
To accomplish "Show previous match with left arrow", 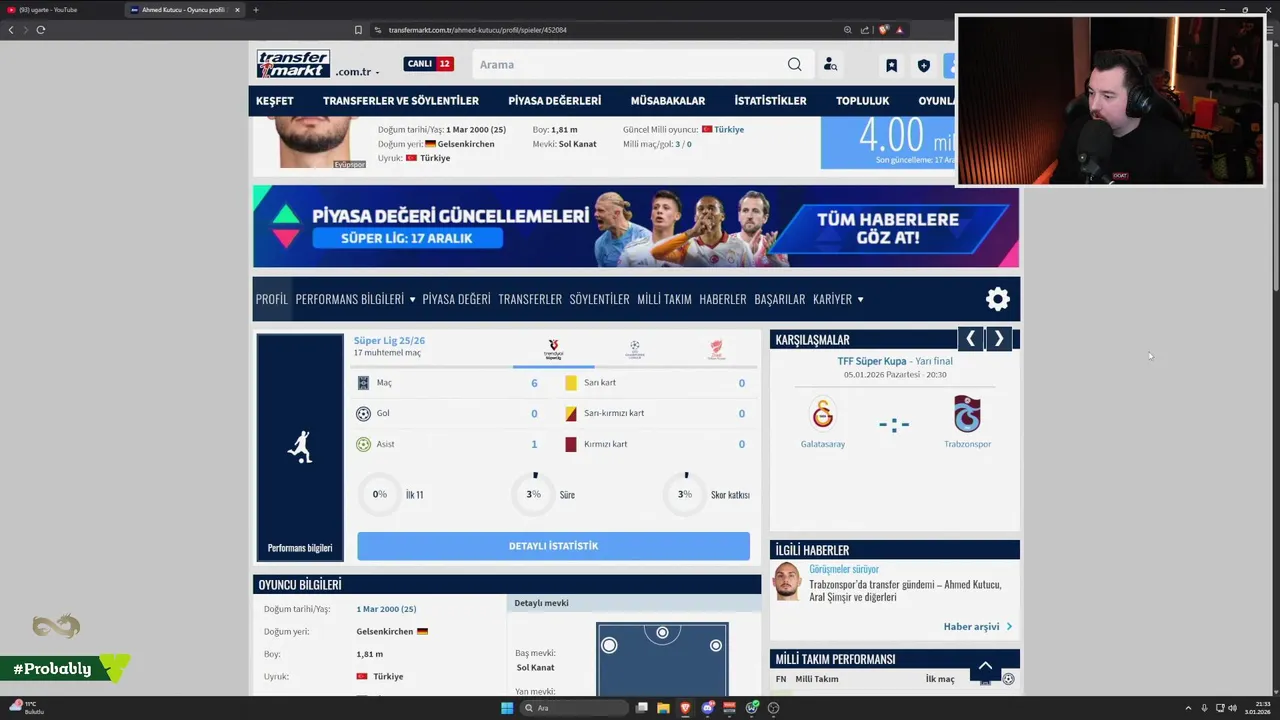I will [x=970, y=339].
